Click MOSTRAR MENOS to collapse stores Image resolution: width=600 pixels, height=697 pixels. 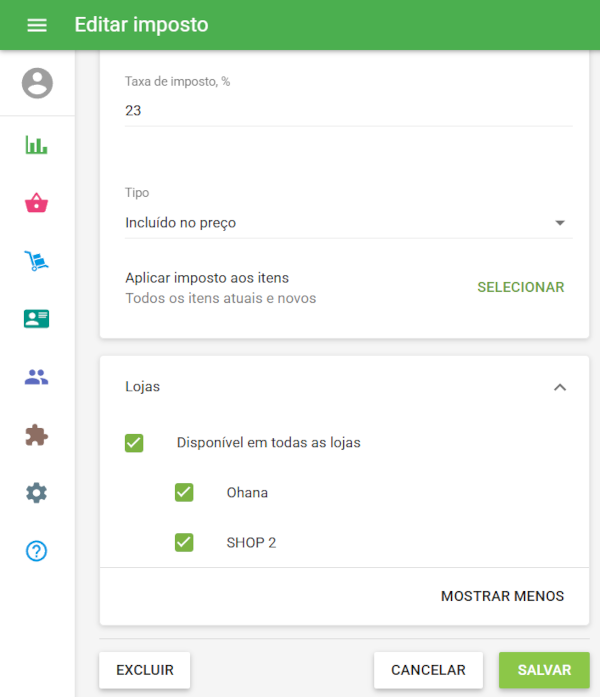(502, 596)
